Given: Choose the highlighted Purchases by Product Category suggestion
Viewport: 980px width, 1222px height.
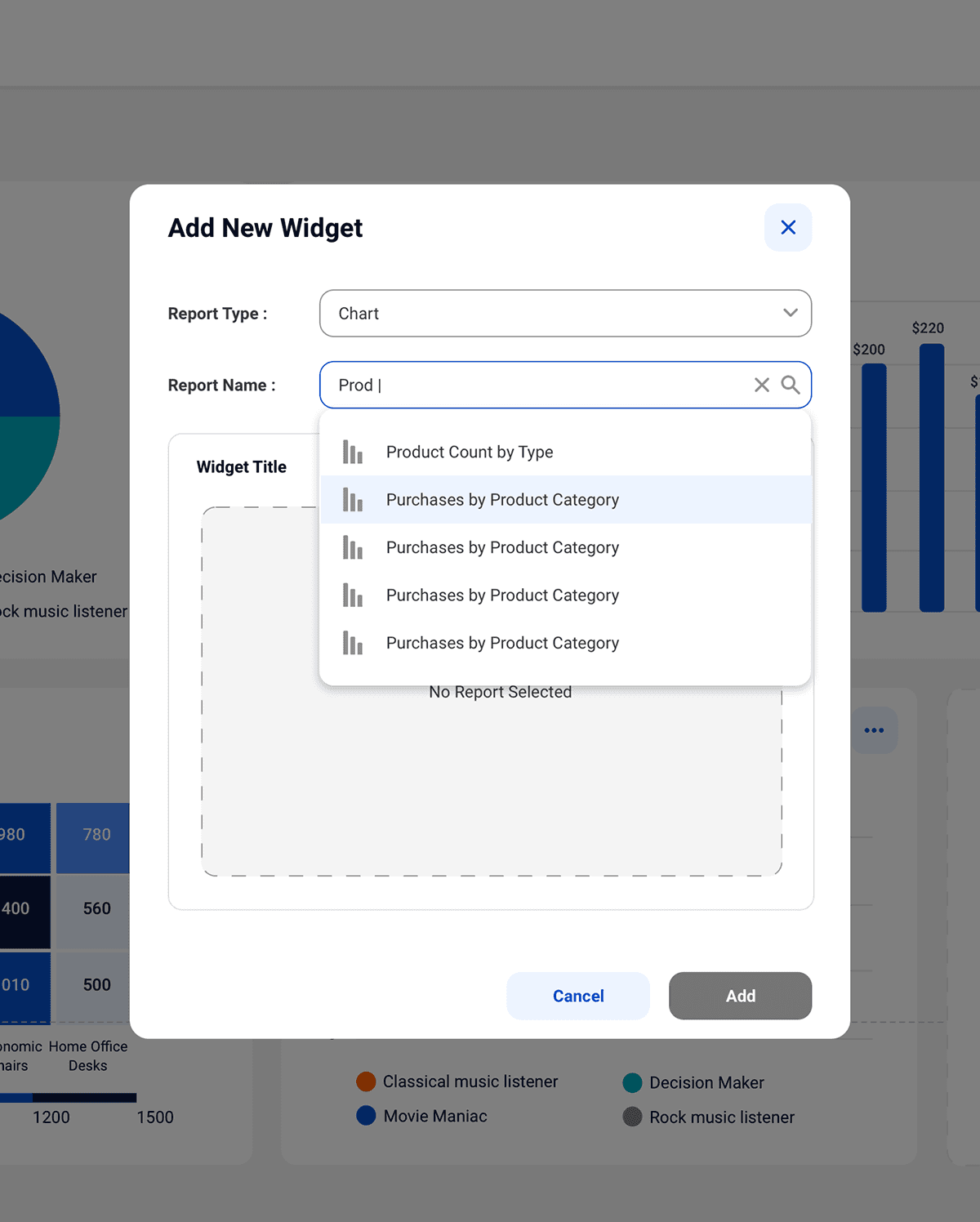Looking at the screenshot, I should 565,500.
